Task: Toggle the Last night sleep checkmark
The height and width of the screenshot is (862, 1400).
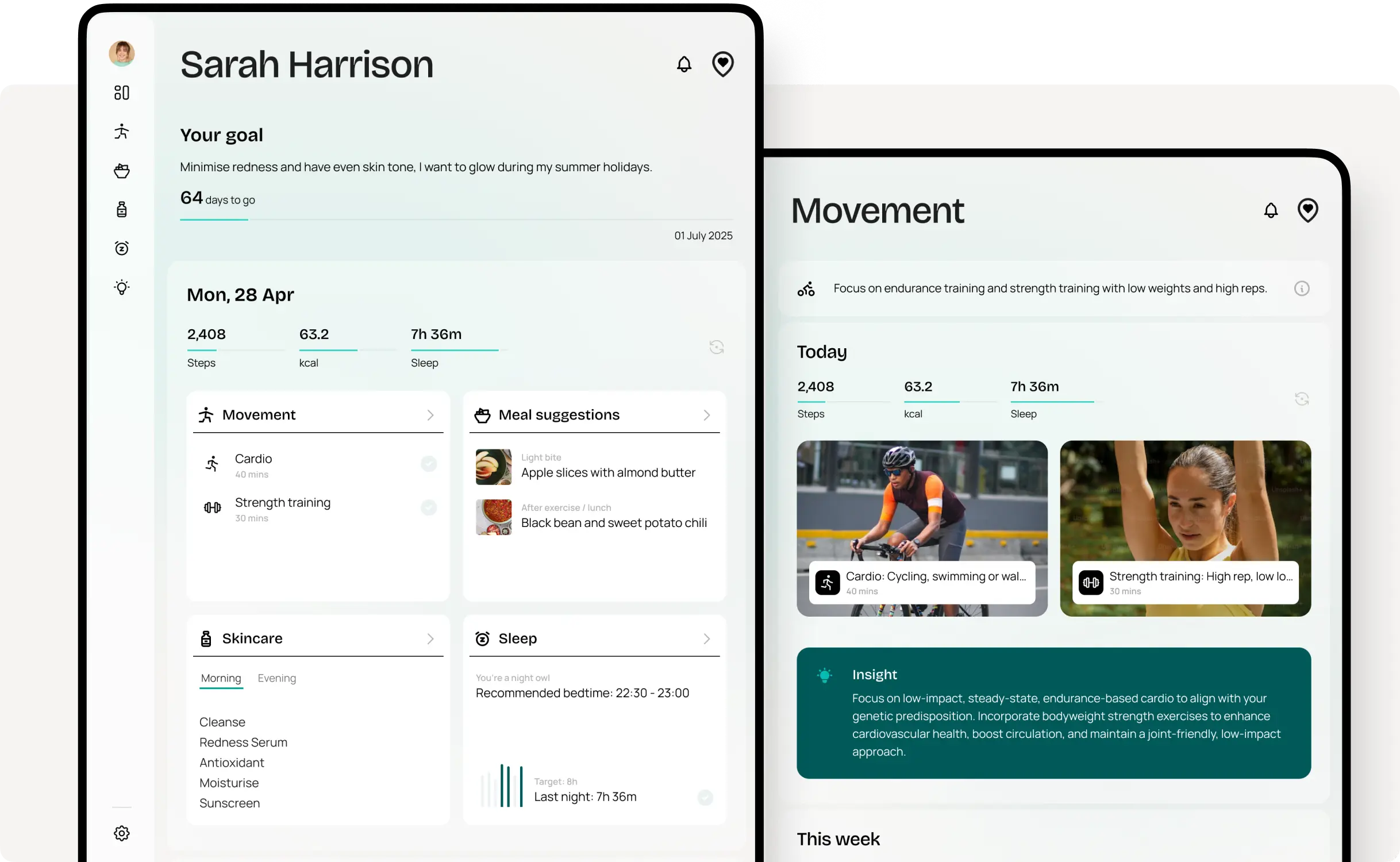Action: pos(705,797)
